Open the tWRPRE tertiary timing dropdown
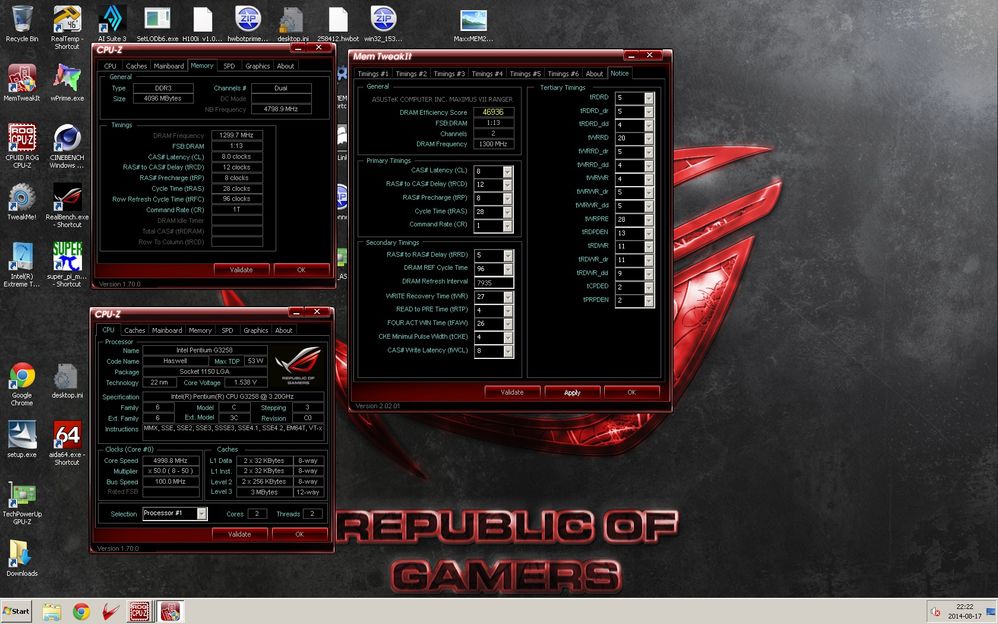 [x=649, y=220]
